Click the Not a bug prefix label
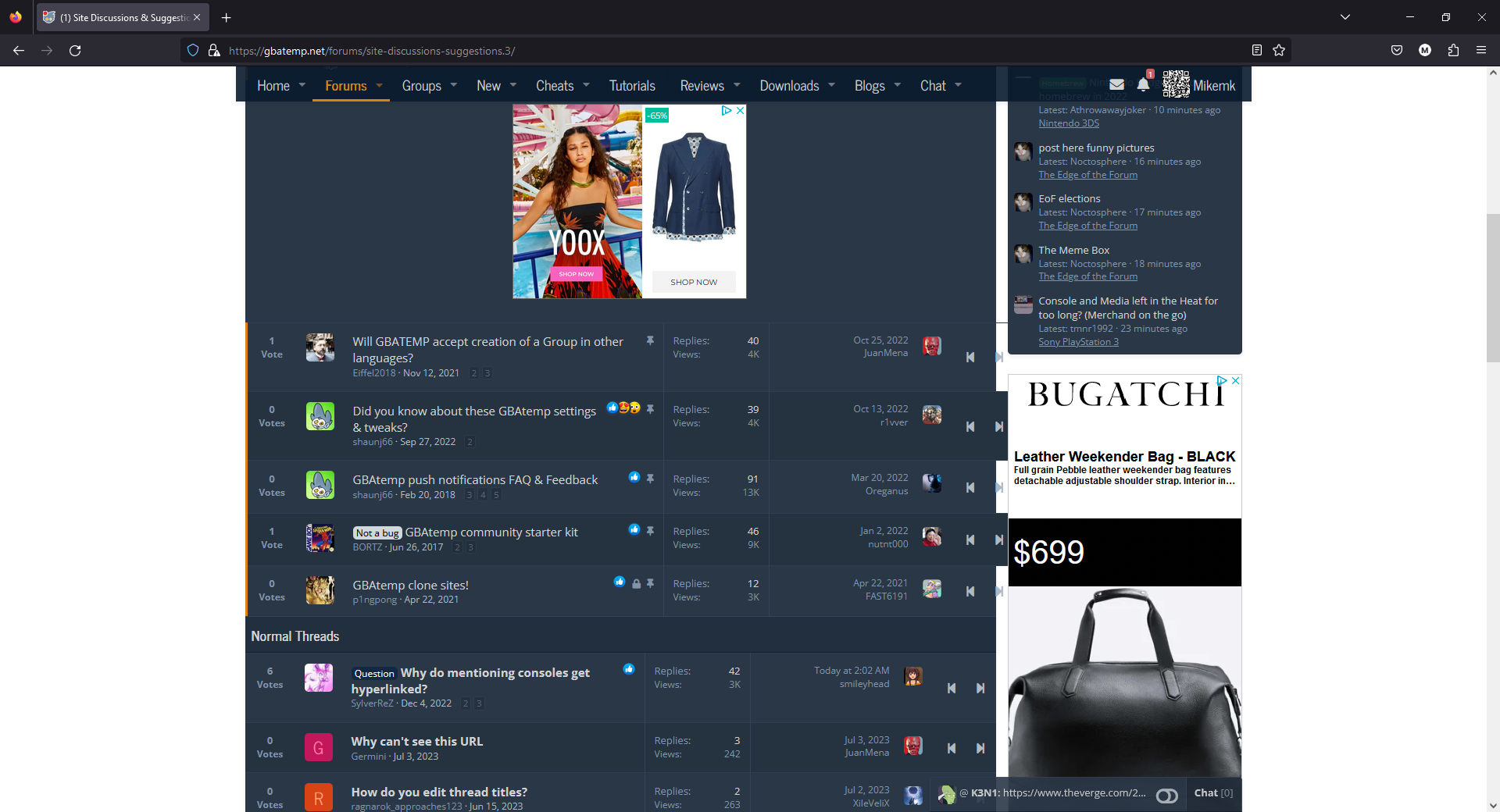Image resolution: width=1500 pixels, height=812 pixels. [377, 533]
